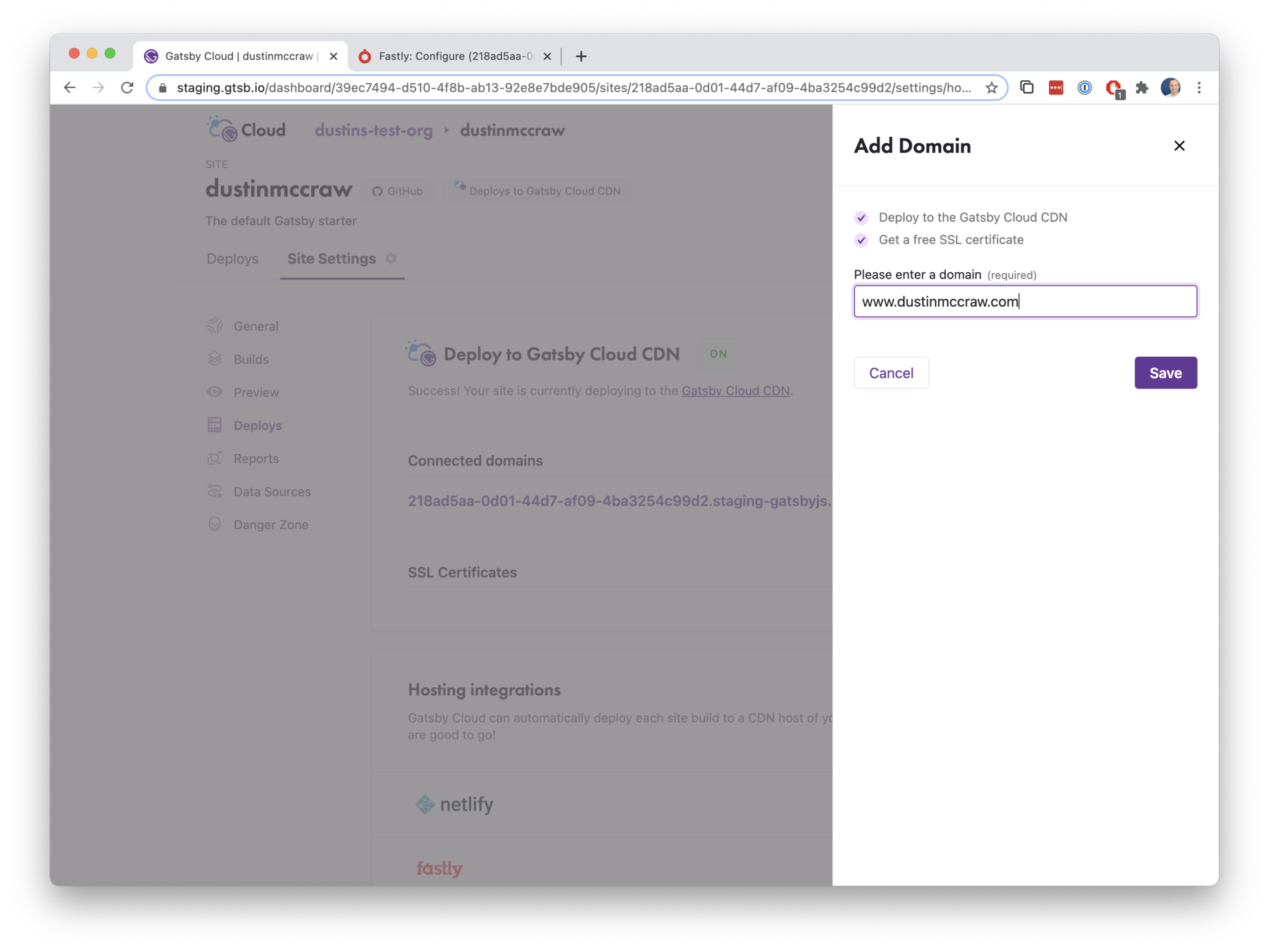Open the Chrome three-dot menu
1269x952 pixels.
[1198, 88]
